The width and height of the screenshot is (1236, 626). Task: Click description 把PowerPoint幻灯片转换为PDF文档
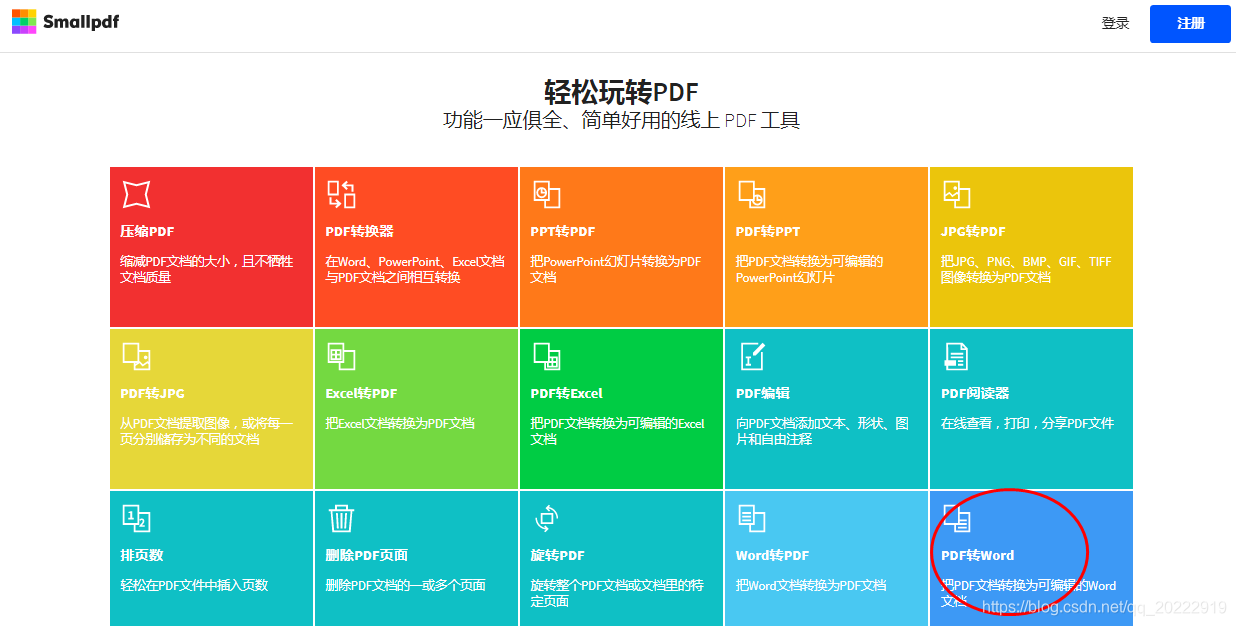click(616, 269)
